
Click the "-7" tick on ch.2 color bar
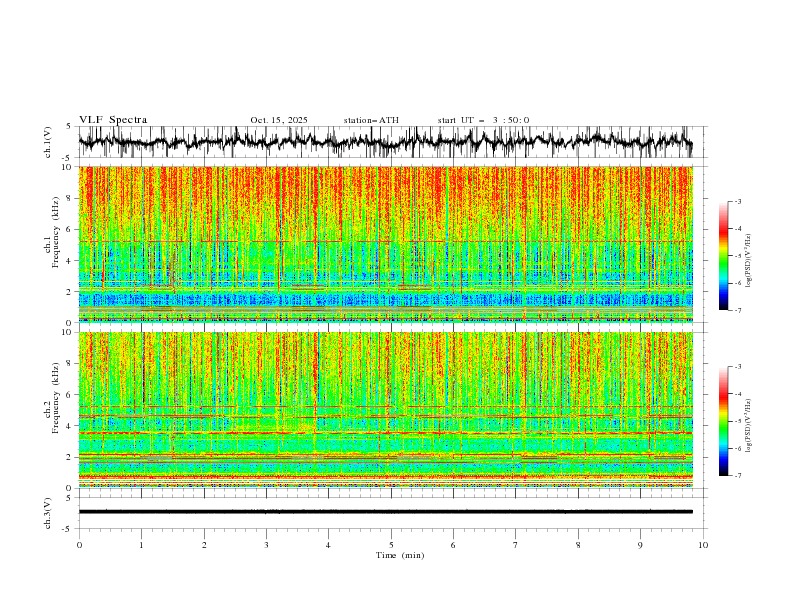click(738, 476)
